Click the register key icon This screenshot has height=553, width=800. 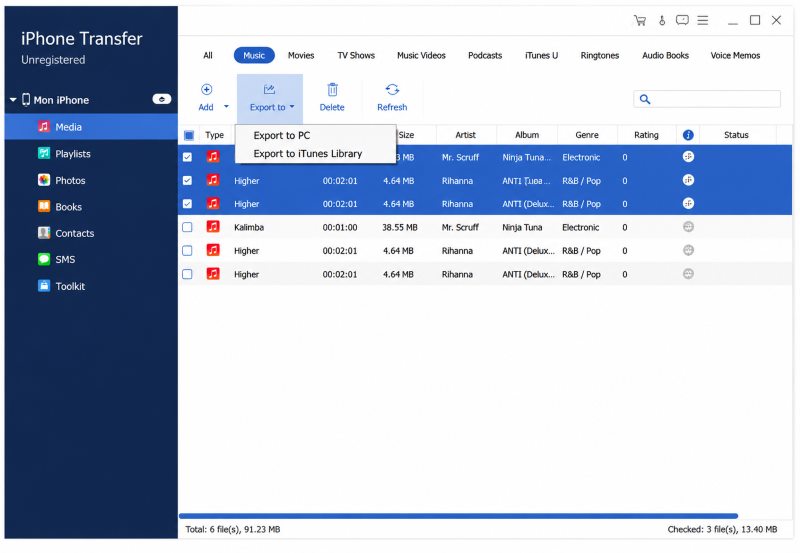(x=662, y=20)
